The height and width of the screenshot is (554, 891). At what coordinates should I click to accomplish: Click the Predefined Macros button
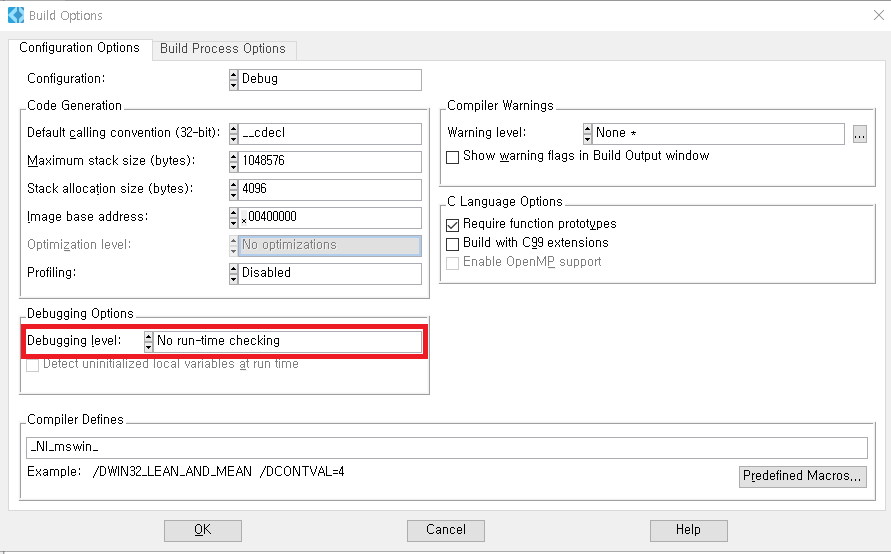[802, 476]
